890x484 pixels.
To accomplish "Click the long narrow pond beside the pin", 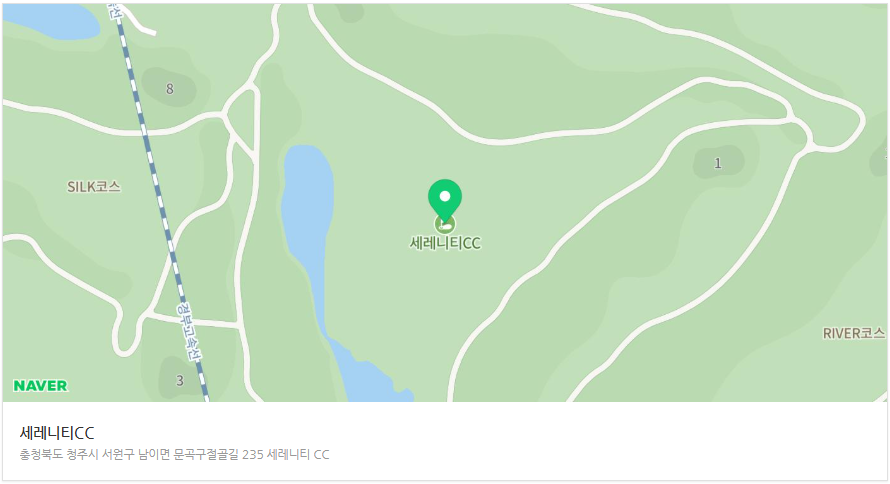I will coord(307,227).
